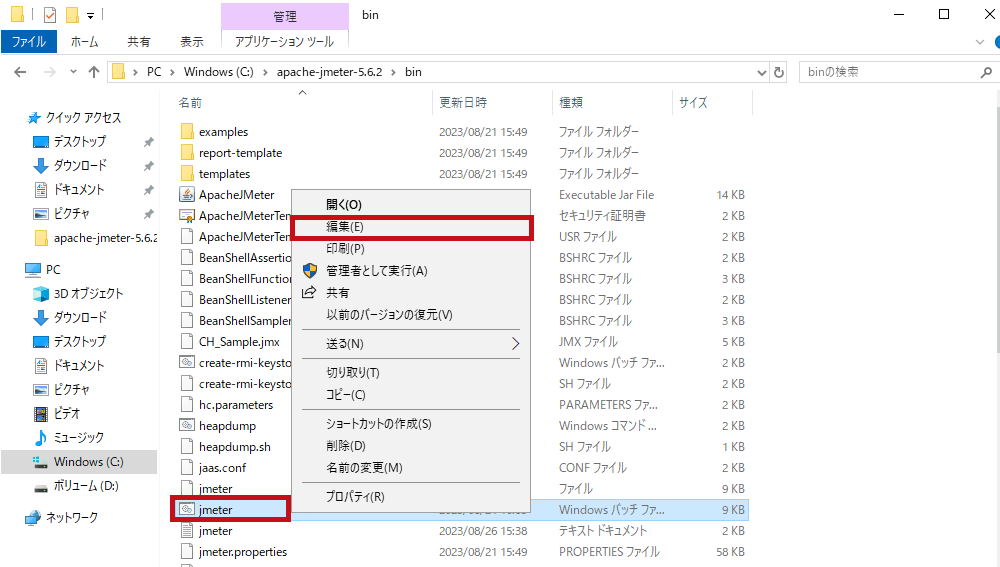
Task: Expand the ribbon with the chevron
Action: 980,42
